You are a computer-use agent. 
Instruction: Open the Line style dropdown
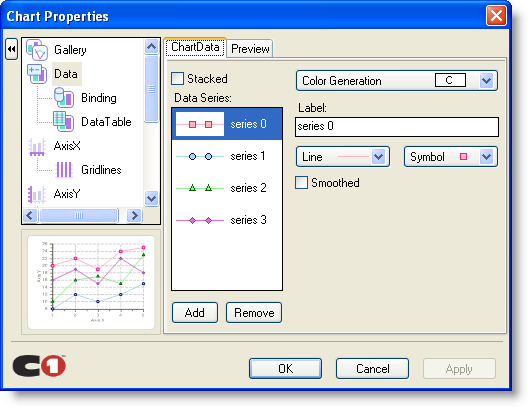378,157
